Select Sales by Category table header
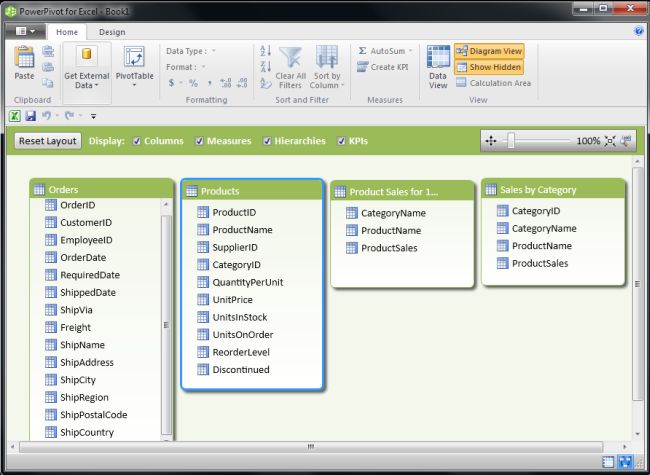This screenshot has width=650, height=475. tap(553, 189)
